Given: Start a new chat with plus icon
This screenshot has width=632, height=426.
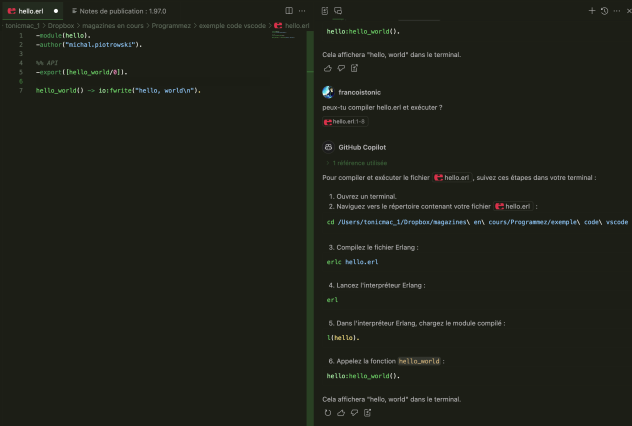Looking at the screenshot, I should (x=591, y=10).
